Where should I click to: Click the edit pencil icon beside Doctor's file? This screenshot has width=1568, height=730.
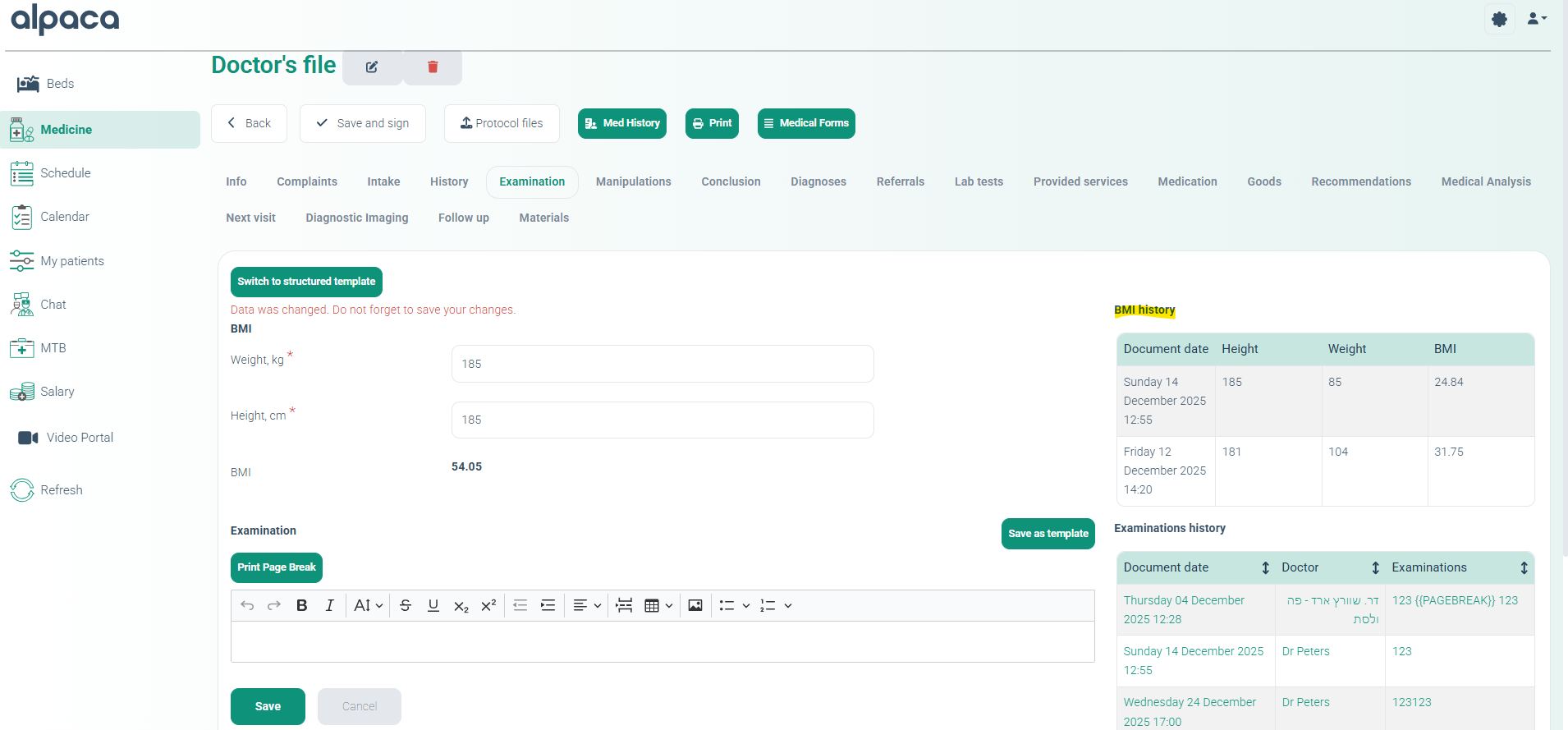click(372, 67)
